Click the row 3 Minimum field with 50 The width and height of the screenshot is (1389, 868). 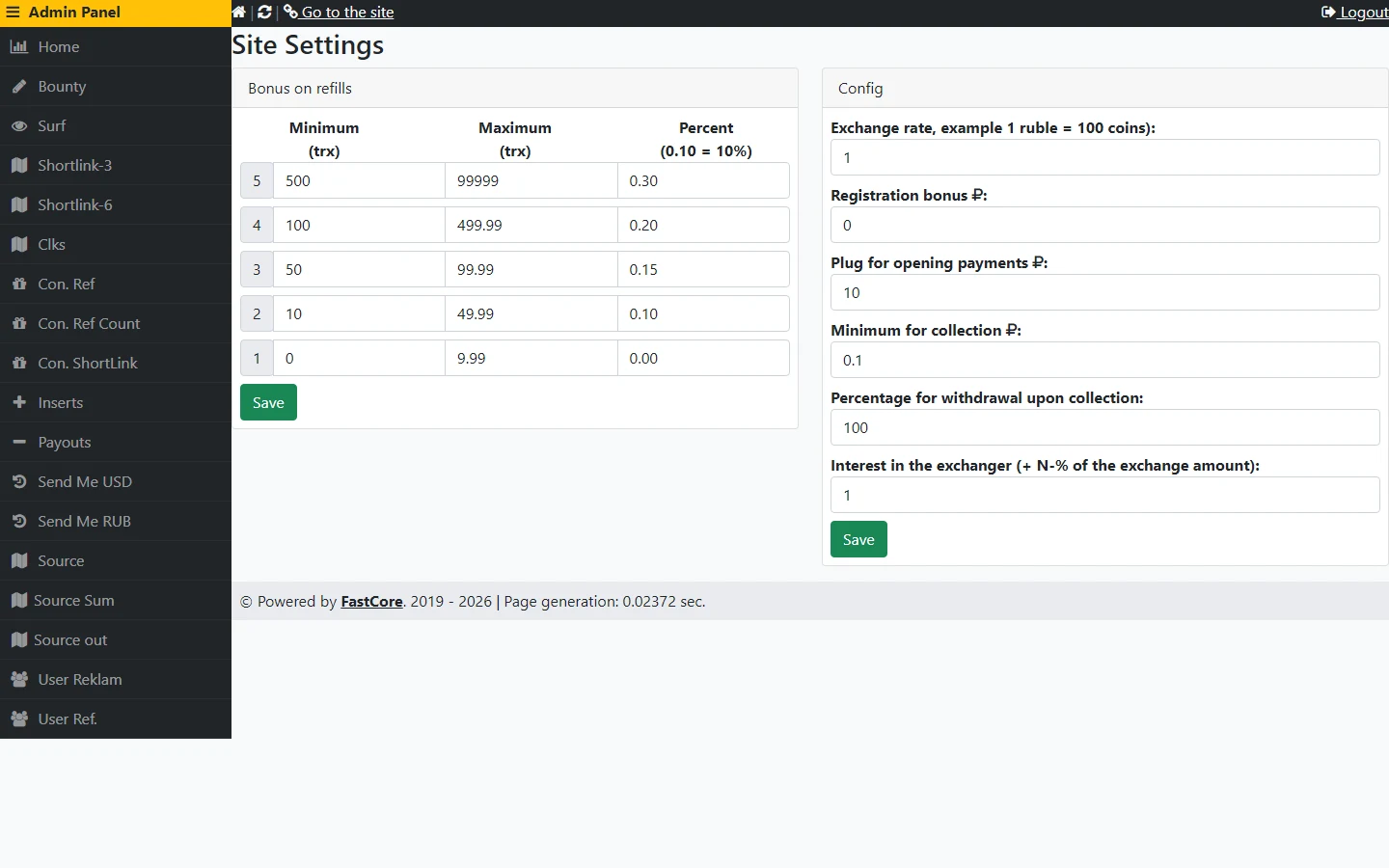(359, 269)
